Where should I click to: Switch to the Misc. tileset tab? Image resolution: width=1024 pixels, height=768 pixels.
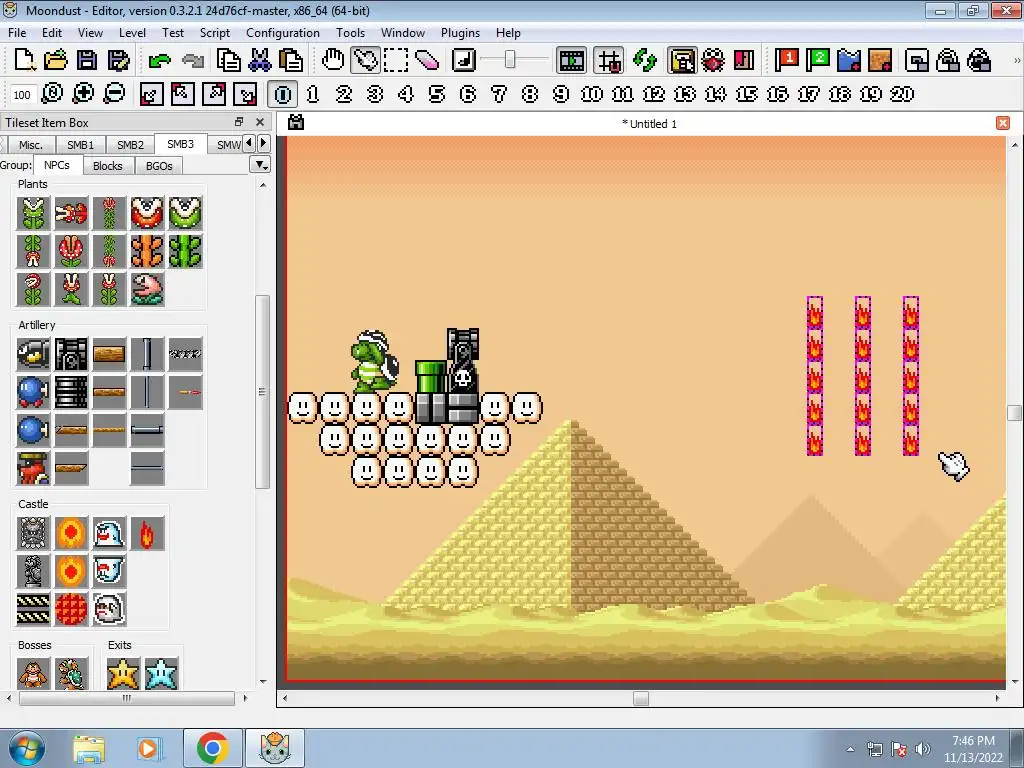(31, 144)
